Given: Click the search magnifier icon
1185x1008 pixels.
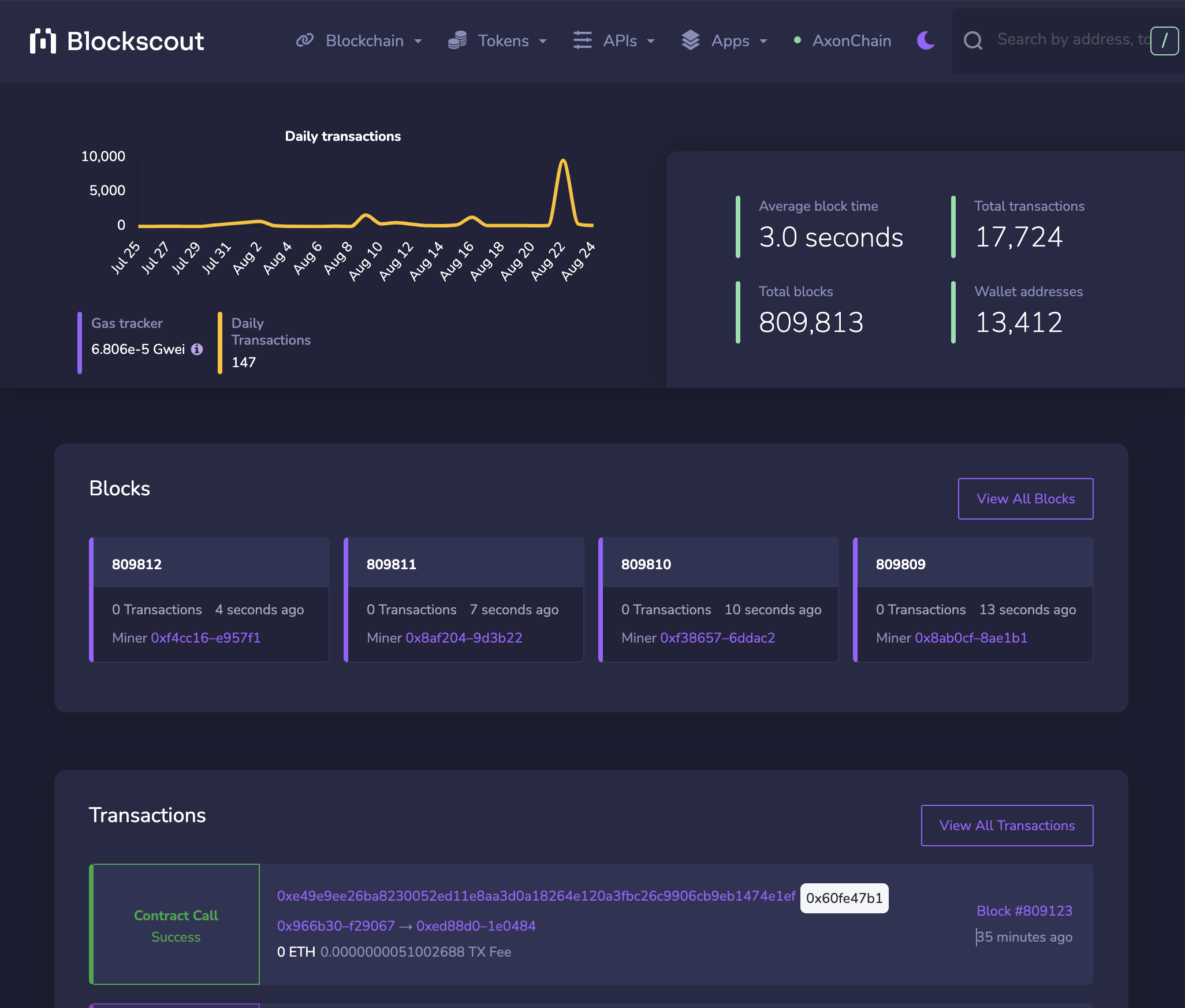Looking at the screenshot, I should (x=973, y=40).
